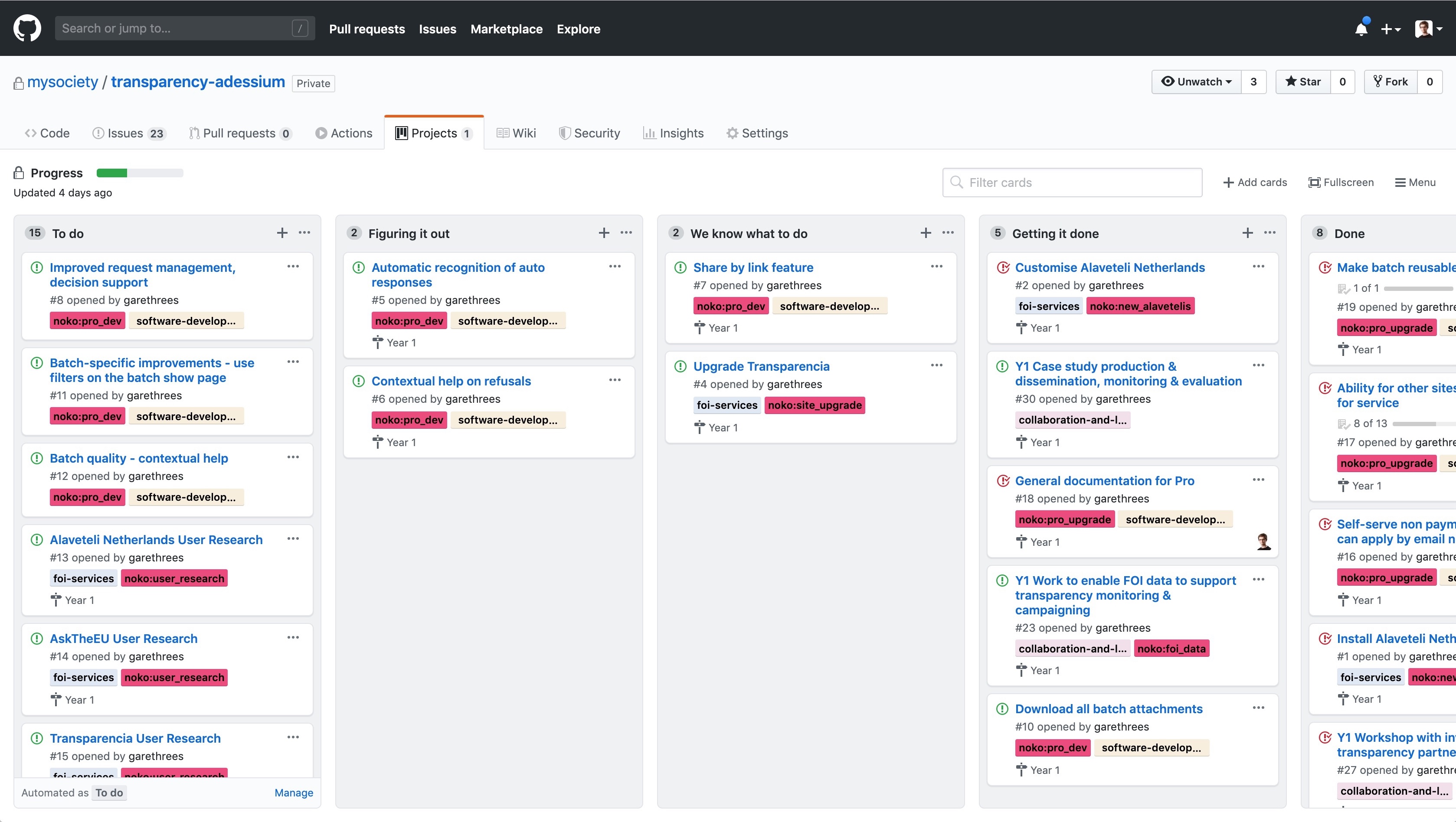Open the project Menu

coord(1415,183)
